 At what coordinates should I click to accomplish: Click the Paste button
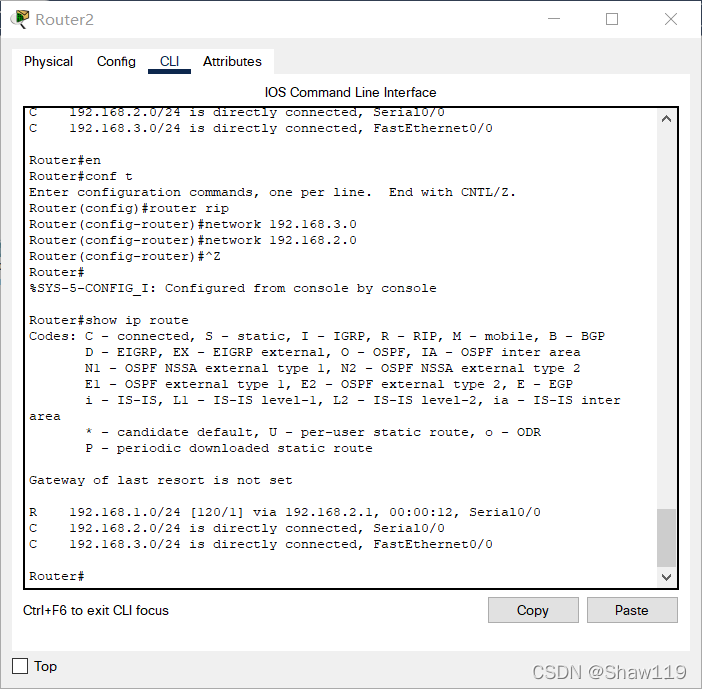(632, 610)
